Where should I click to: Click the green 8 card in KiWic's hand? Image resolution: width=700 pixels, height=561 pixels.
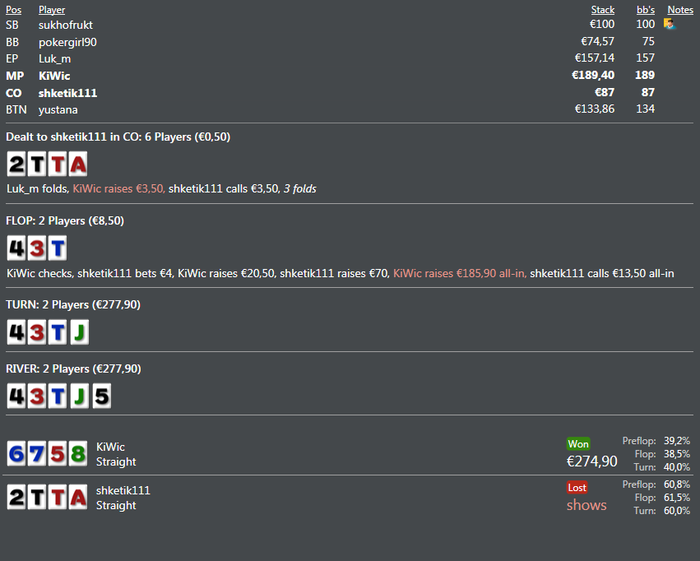pos(78,454)
